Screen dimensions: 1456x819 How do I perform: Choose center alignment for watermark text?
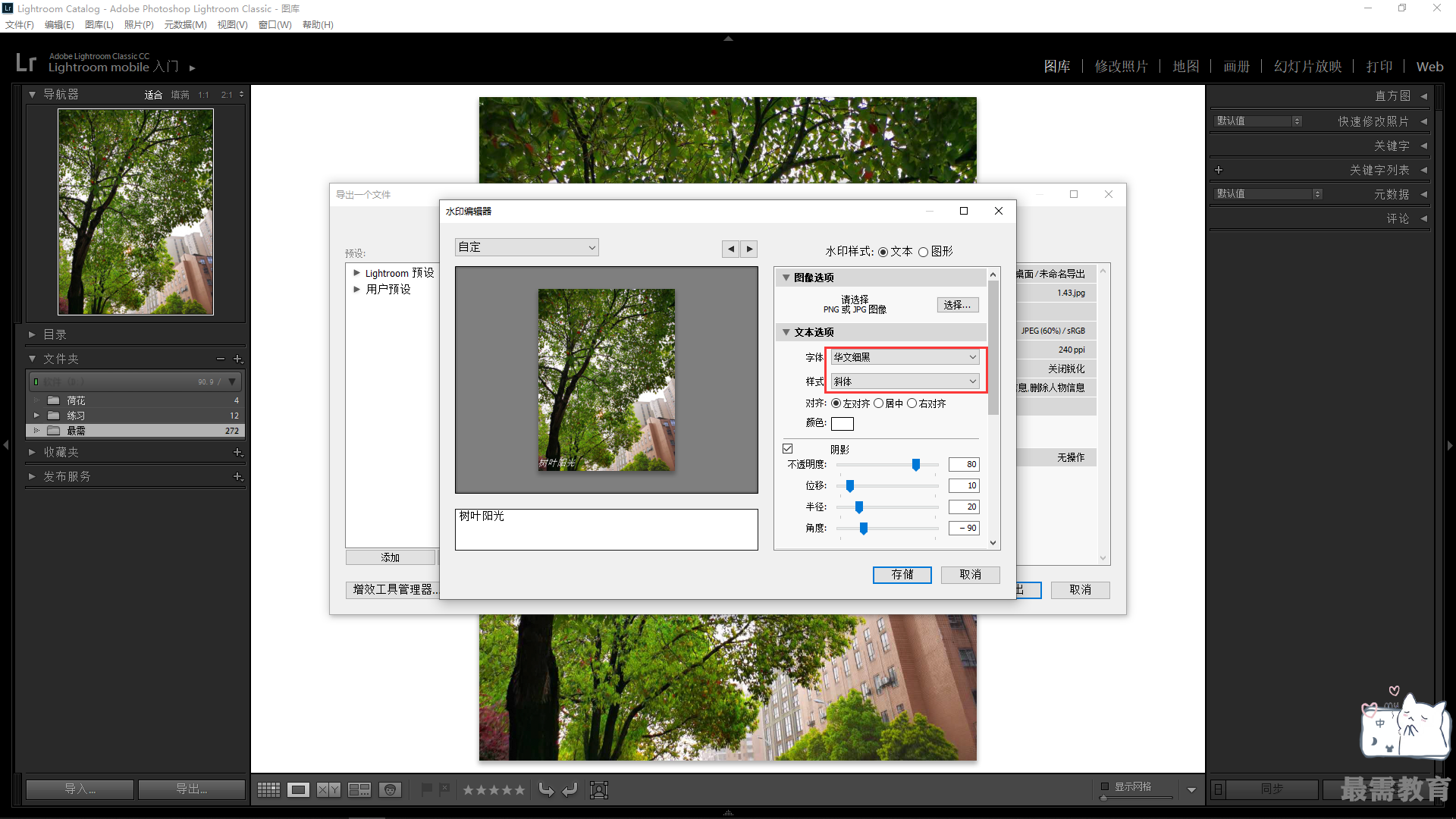[878, 403]
